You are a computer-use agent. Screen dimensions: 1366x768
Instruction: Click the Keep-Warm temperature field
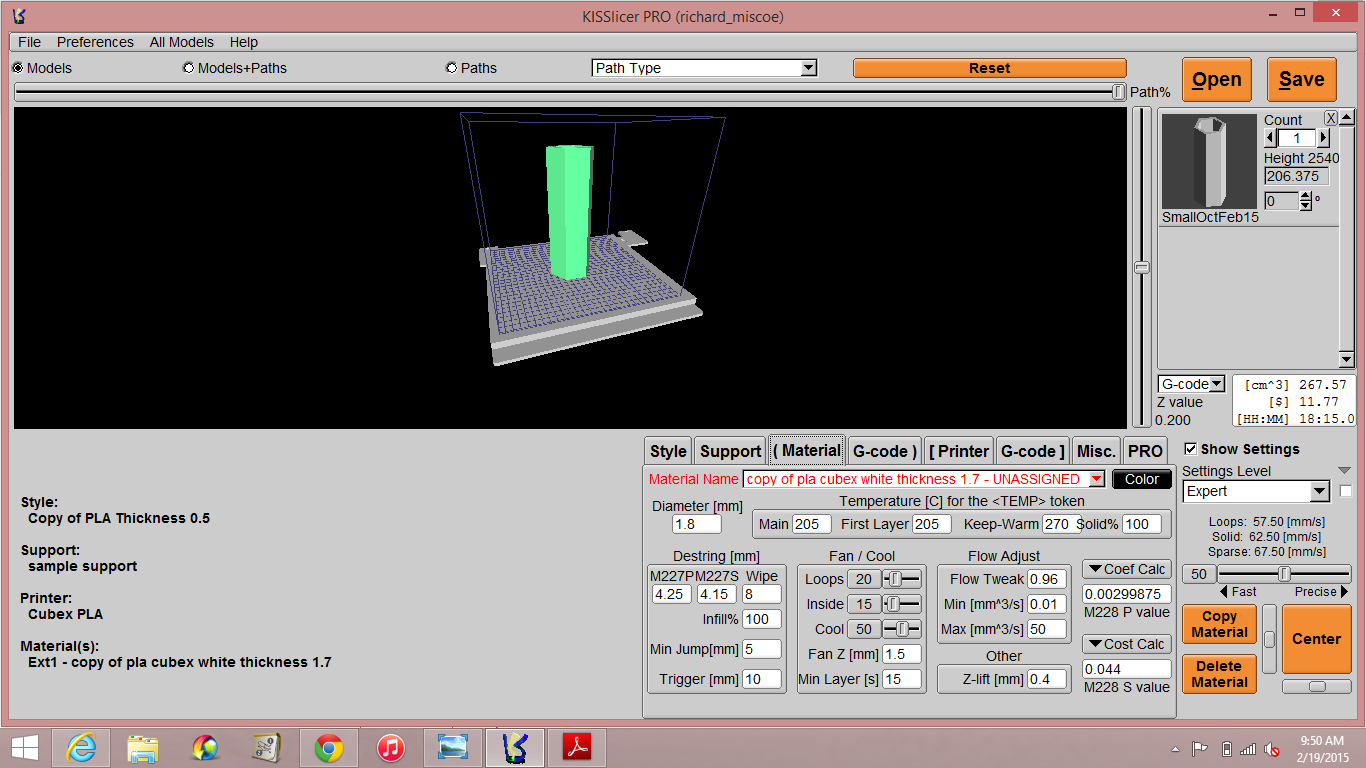point(1061,524)
